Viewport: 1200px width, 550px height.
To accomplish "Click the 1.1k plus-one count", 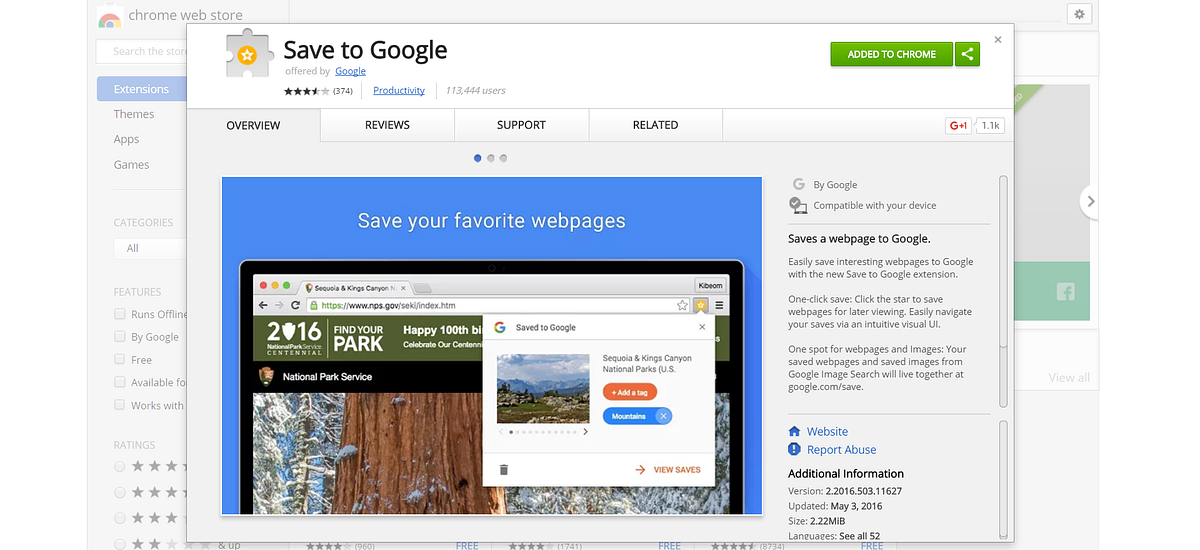I will 990,125.
